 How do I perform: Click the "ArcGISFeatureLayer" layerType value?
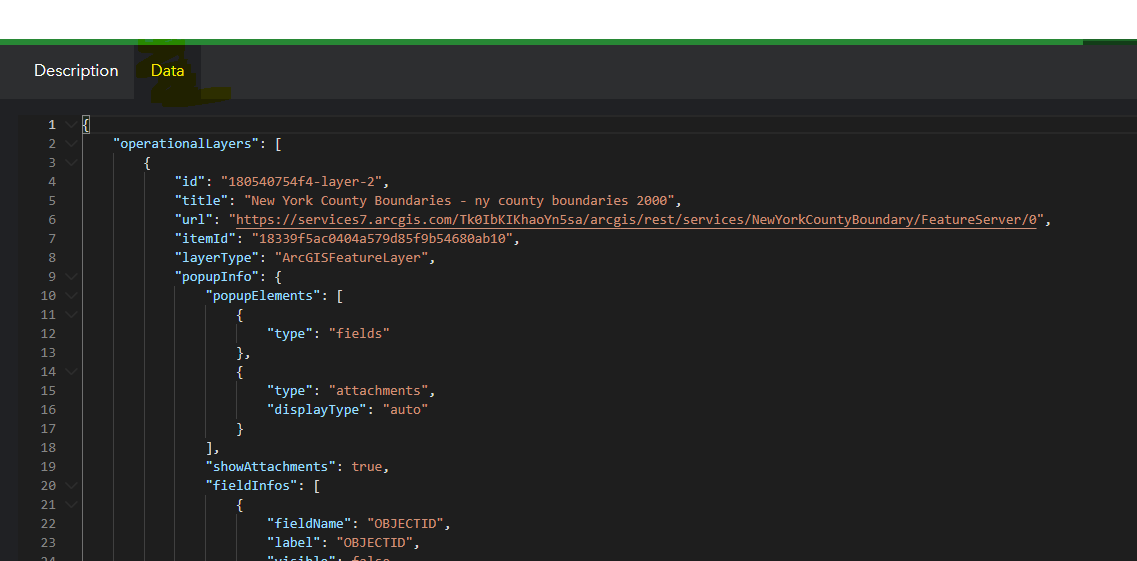tap(355, 258)
